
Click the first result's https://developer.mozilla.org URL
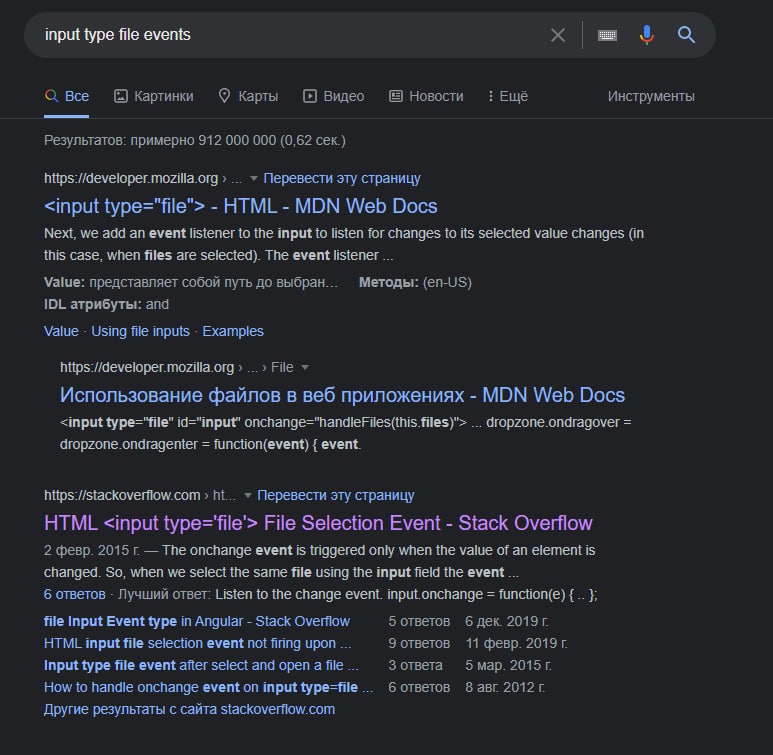(x=131, y=178)
